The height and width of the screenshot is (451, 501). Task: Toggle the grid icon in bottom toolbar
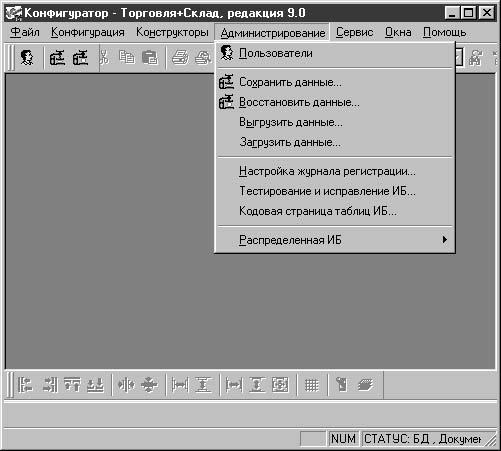[x=312, y=385]
